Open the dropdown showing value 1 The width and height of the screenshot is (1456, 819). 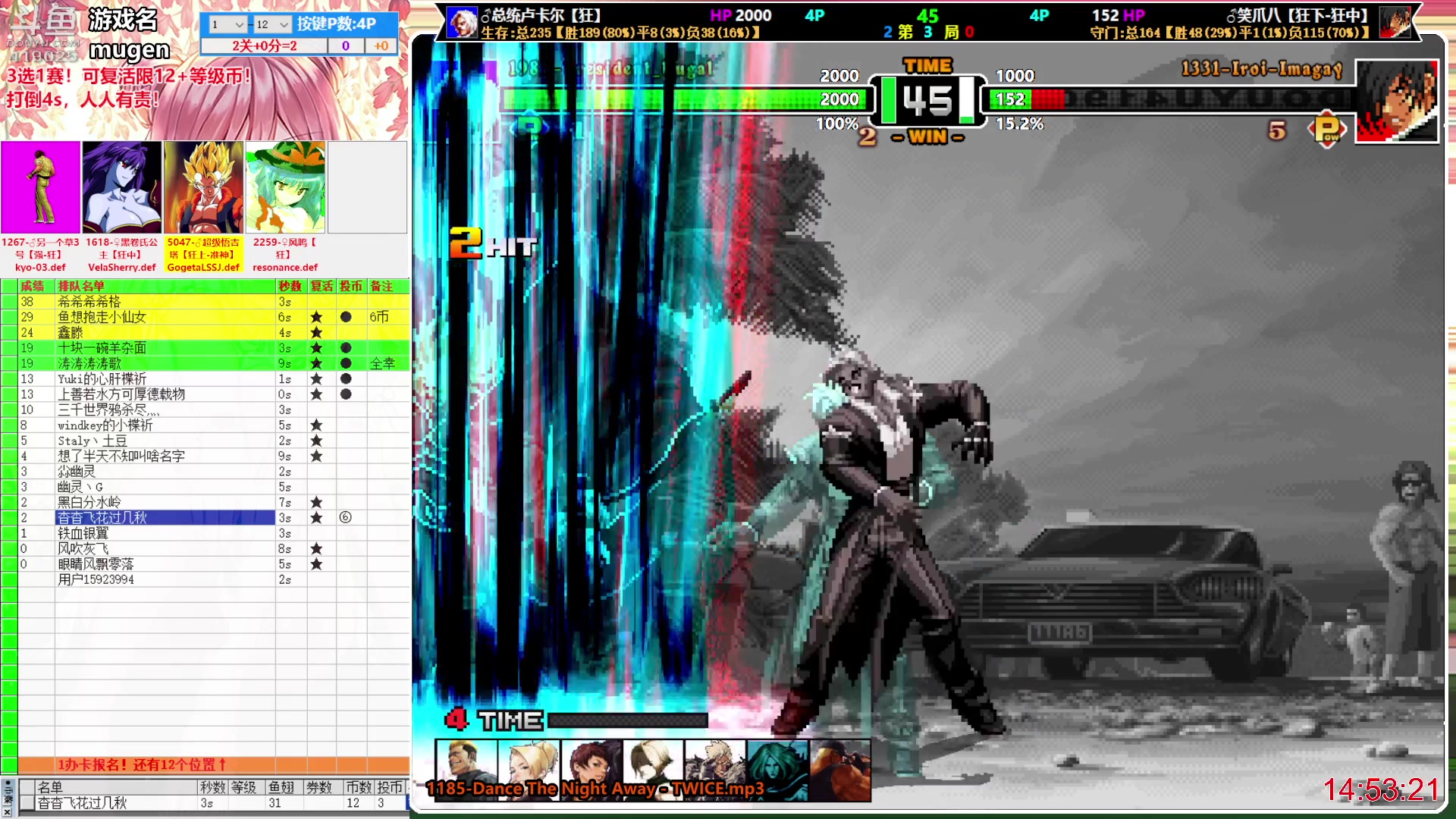tap(227, 24)
